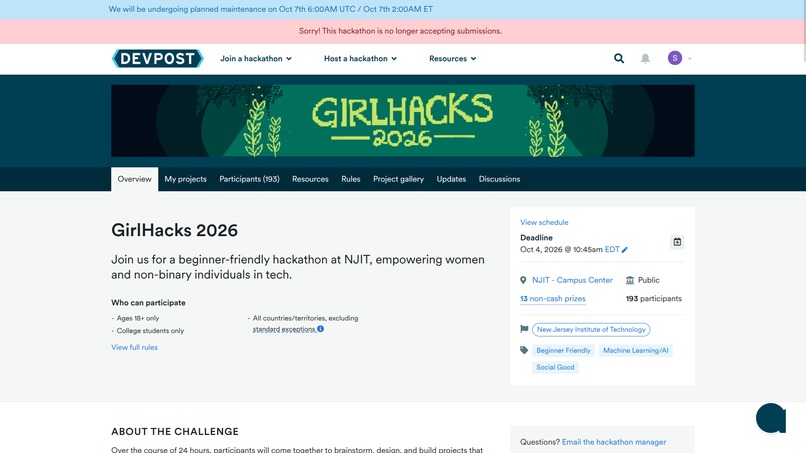Click the location pin icon
The image size is (806, 453).
click(x=523, y=280)
